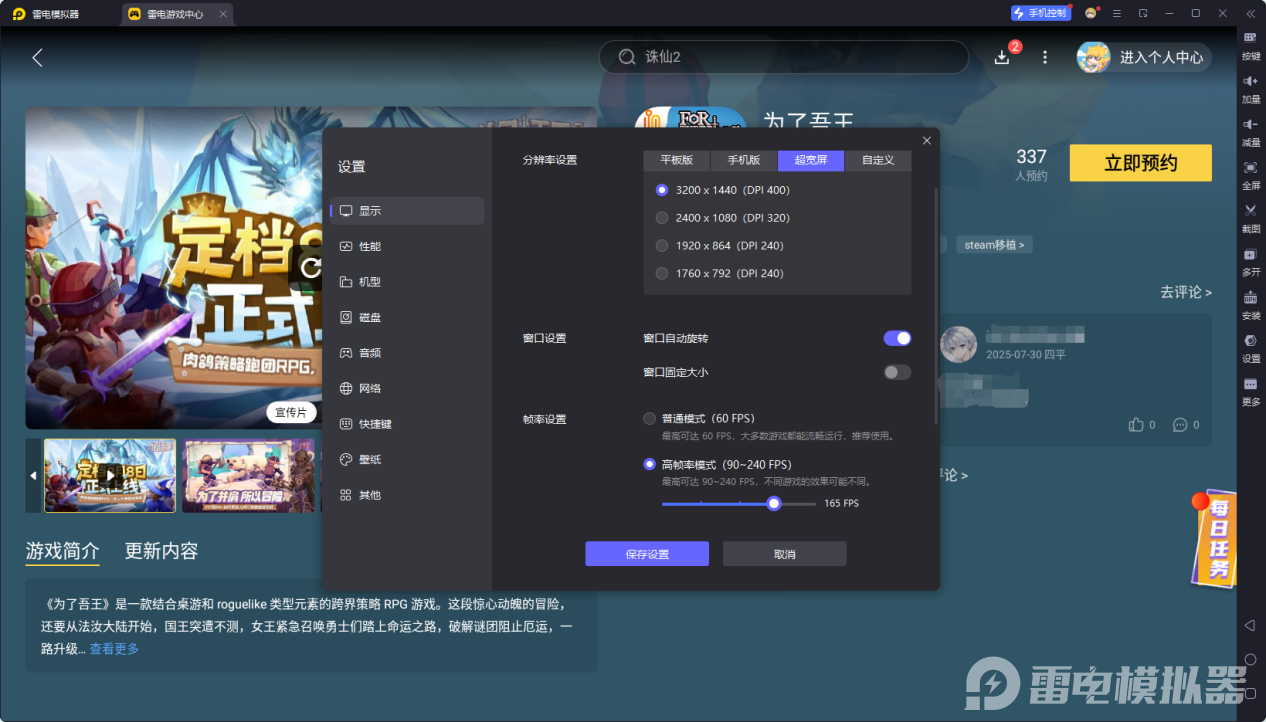Click the 诛仙2 search field
This screenshot has height=722, width=1266.
[784, 57]
